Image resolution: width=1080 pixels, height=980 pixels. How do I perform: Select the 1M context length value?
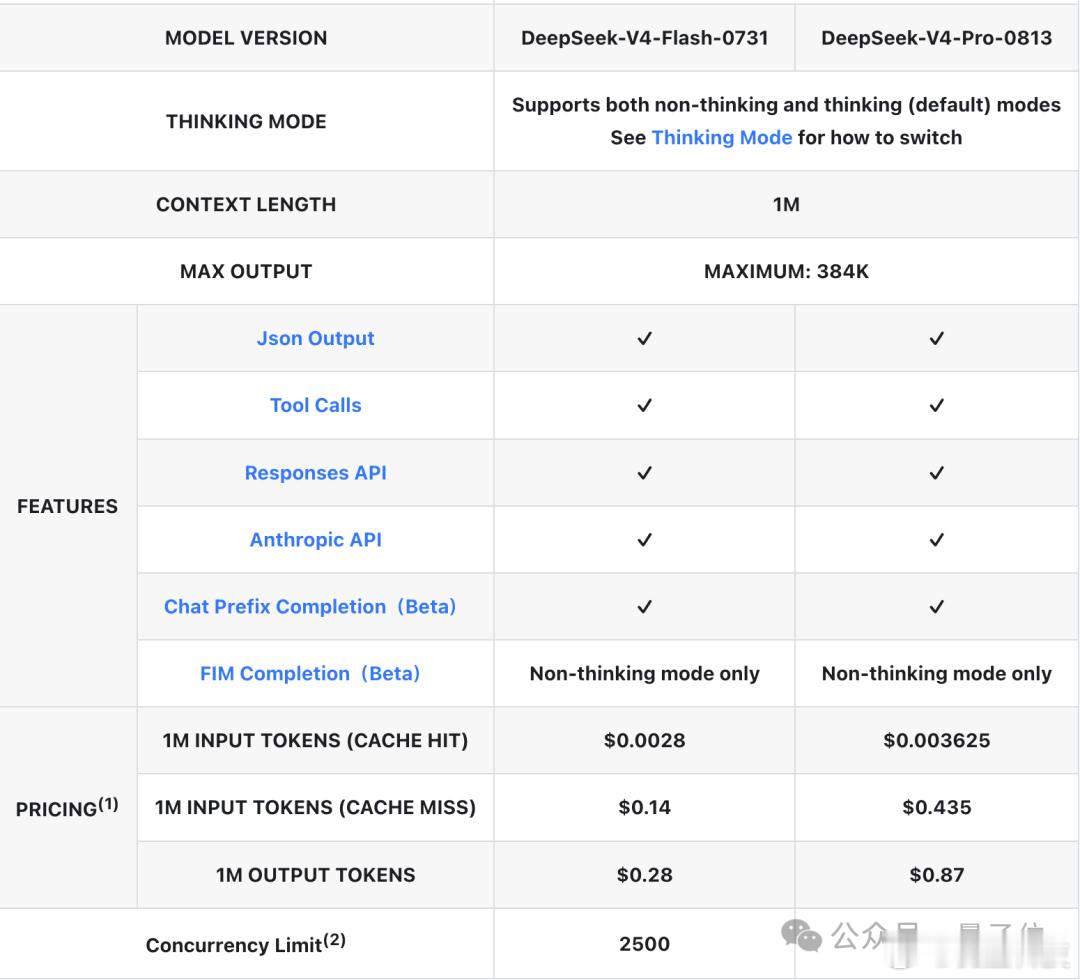click(x=786, y=205)
